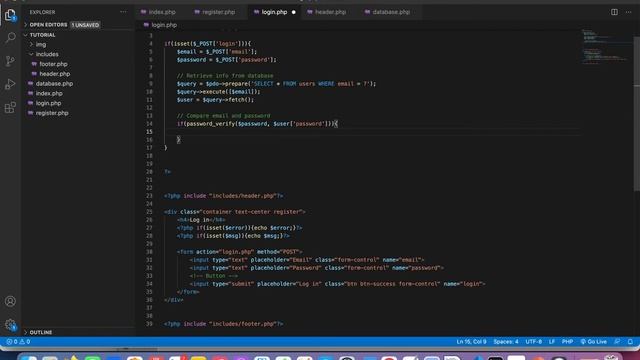Click the $user fetch line 11

coord(215,100)
